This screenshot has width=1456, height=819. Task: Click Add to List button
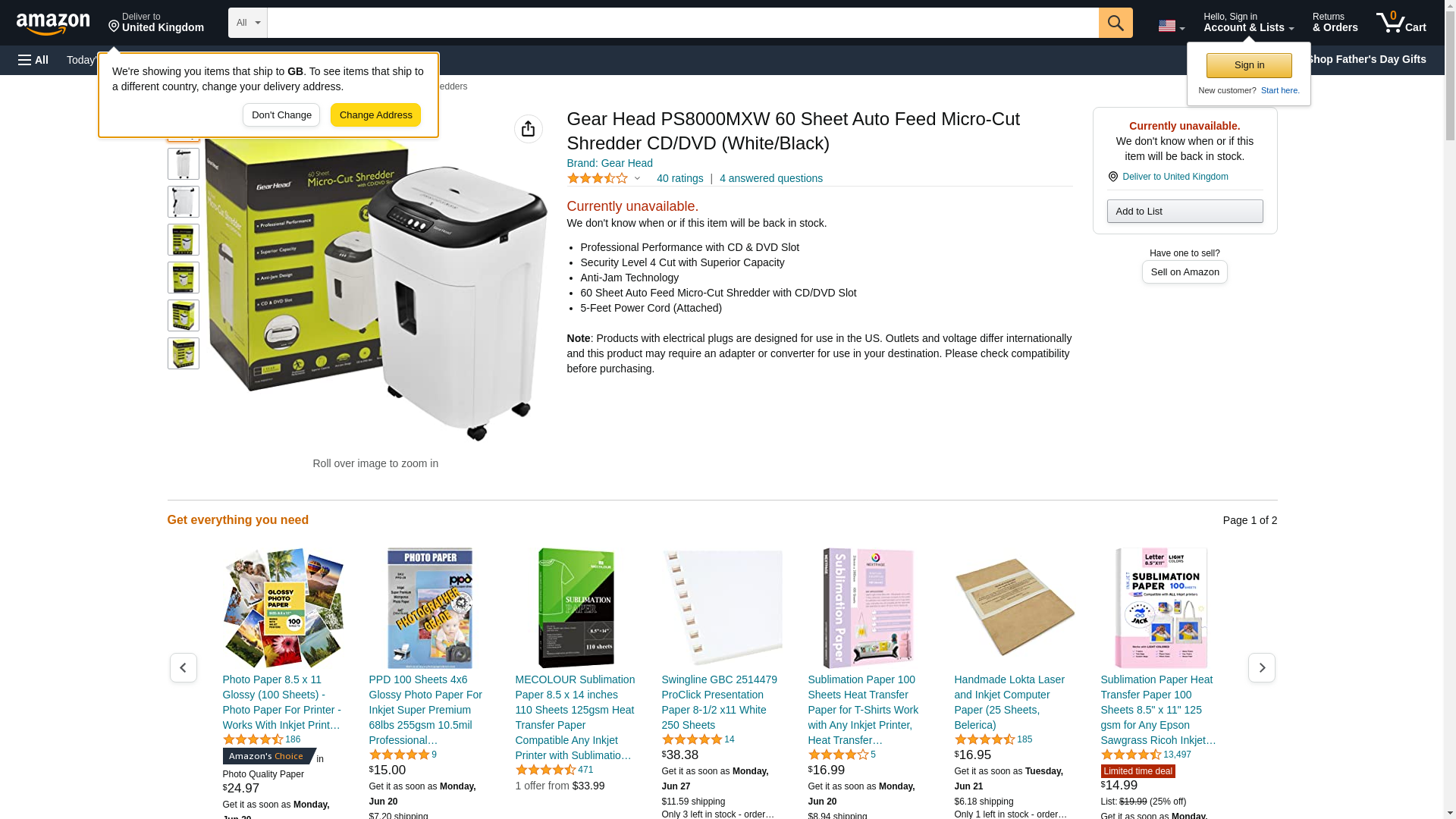click(x=1185, y=211)
